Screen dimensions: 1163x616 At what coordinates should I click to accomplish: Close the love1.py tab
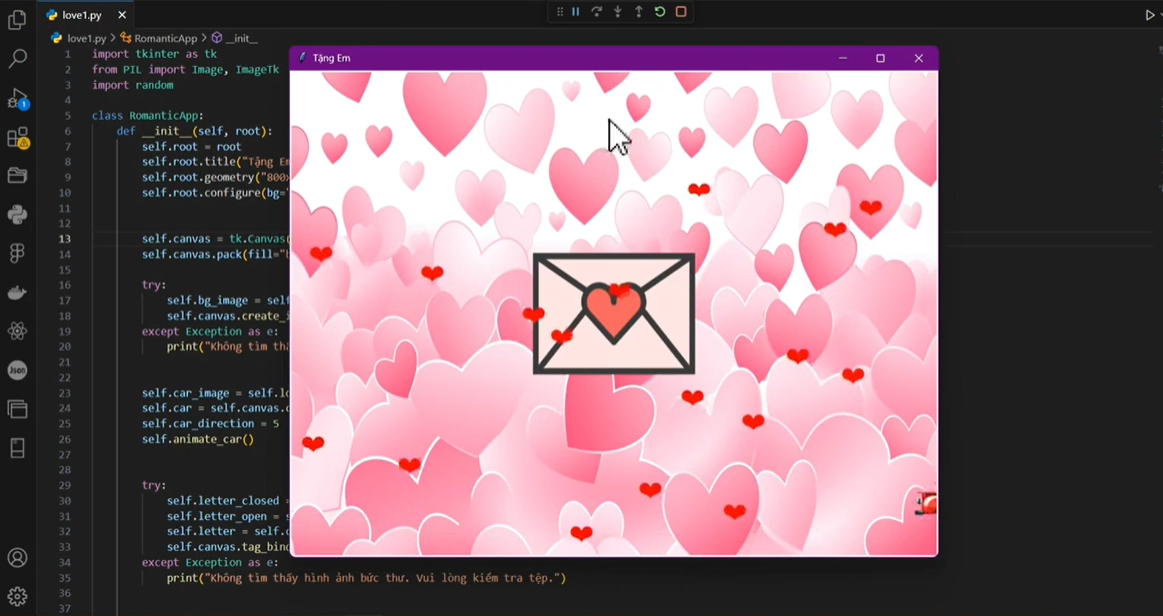pyautogui.click(x=122, y=15)
